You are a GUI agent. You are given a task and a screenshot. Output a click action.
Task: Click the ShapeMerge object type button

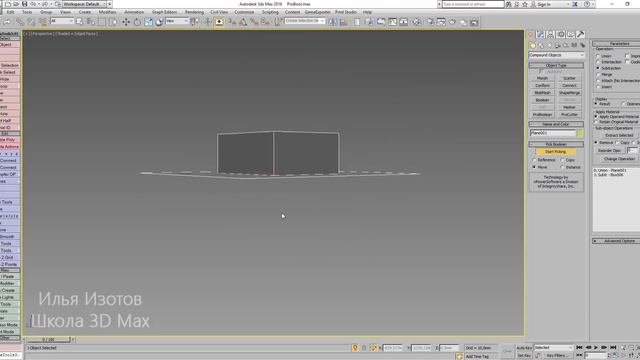pos(569,93)
